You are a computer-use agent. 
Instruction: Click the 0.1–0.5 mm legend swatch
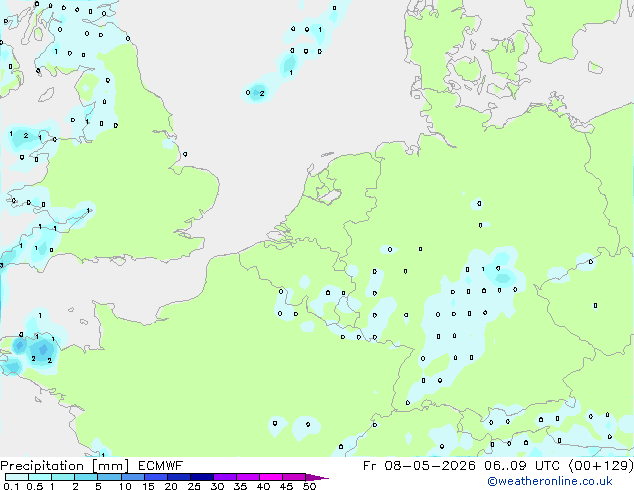17,477
